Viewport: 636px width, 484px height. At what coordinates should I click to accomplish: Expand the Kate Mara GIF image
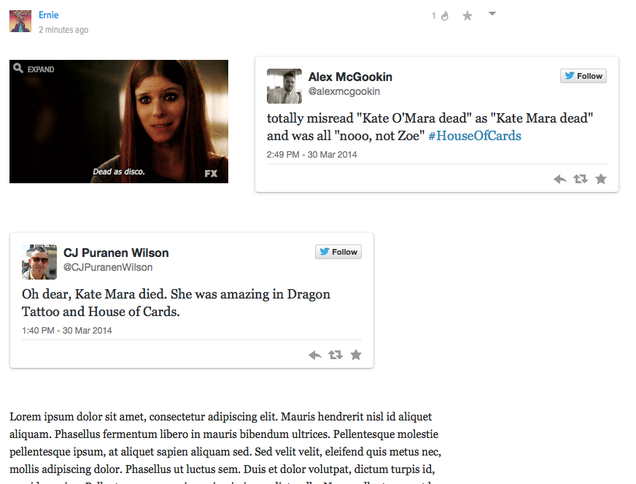tap(119, 121)
